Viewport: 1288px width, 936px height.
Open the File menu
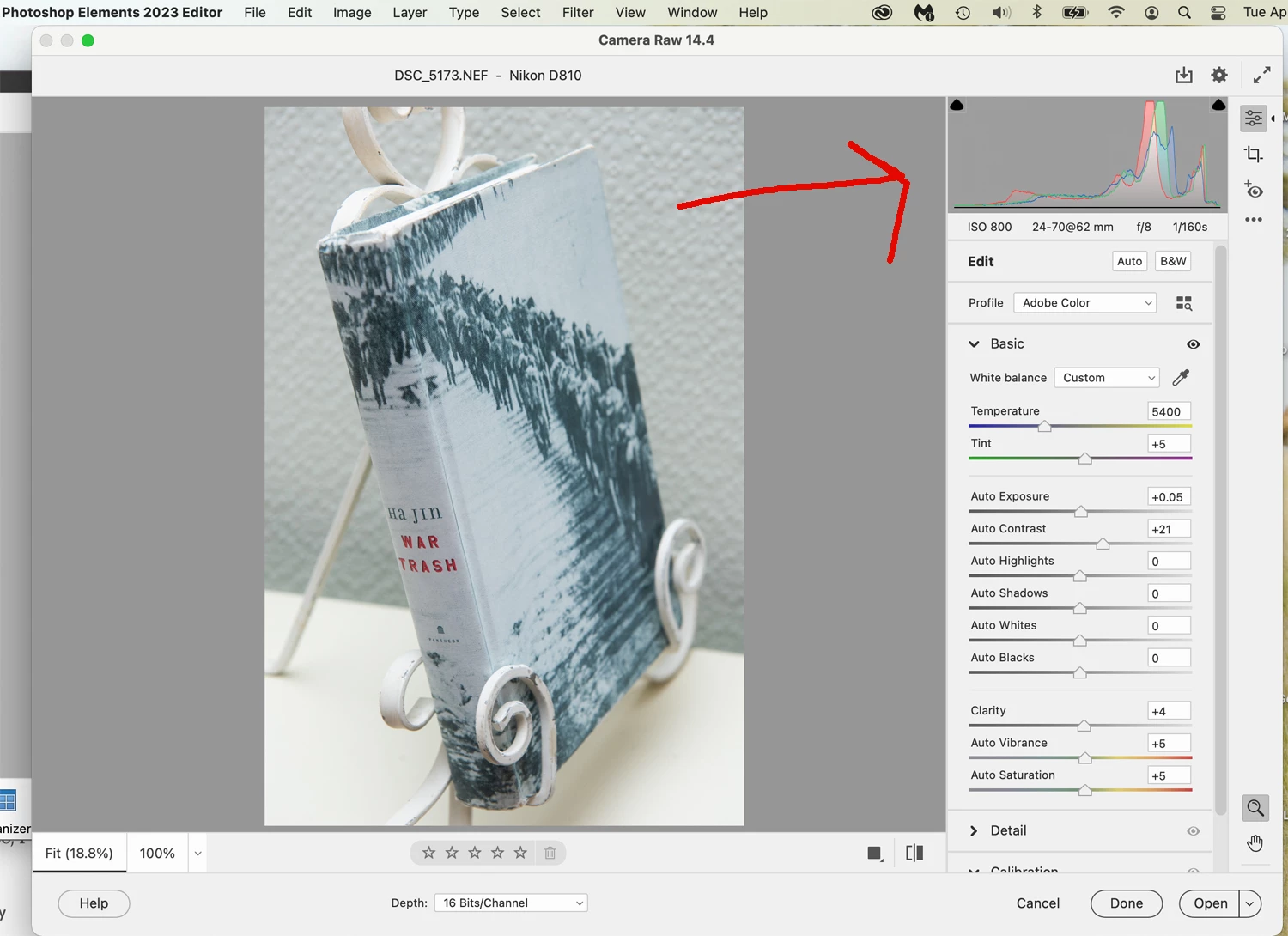coord(255,12)
